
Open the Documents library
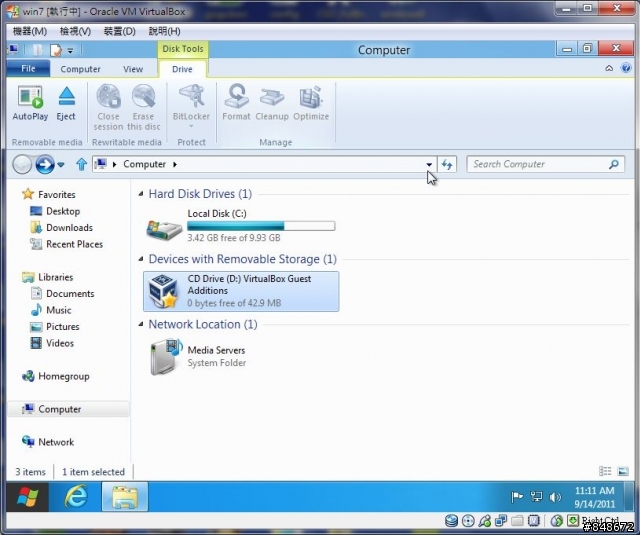tap(62, 294)
